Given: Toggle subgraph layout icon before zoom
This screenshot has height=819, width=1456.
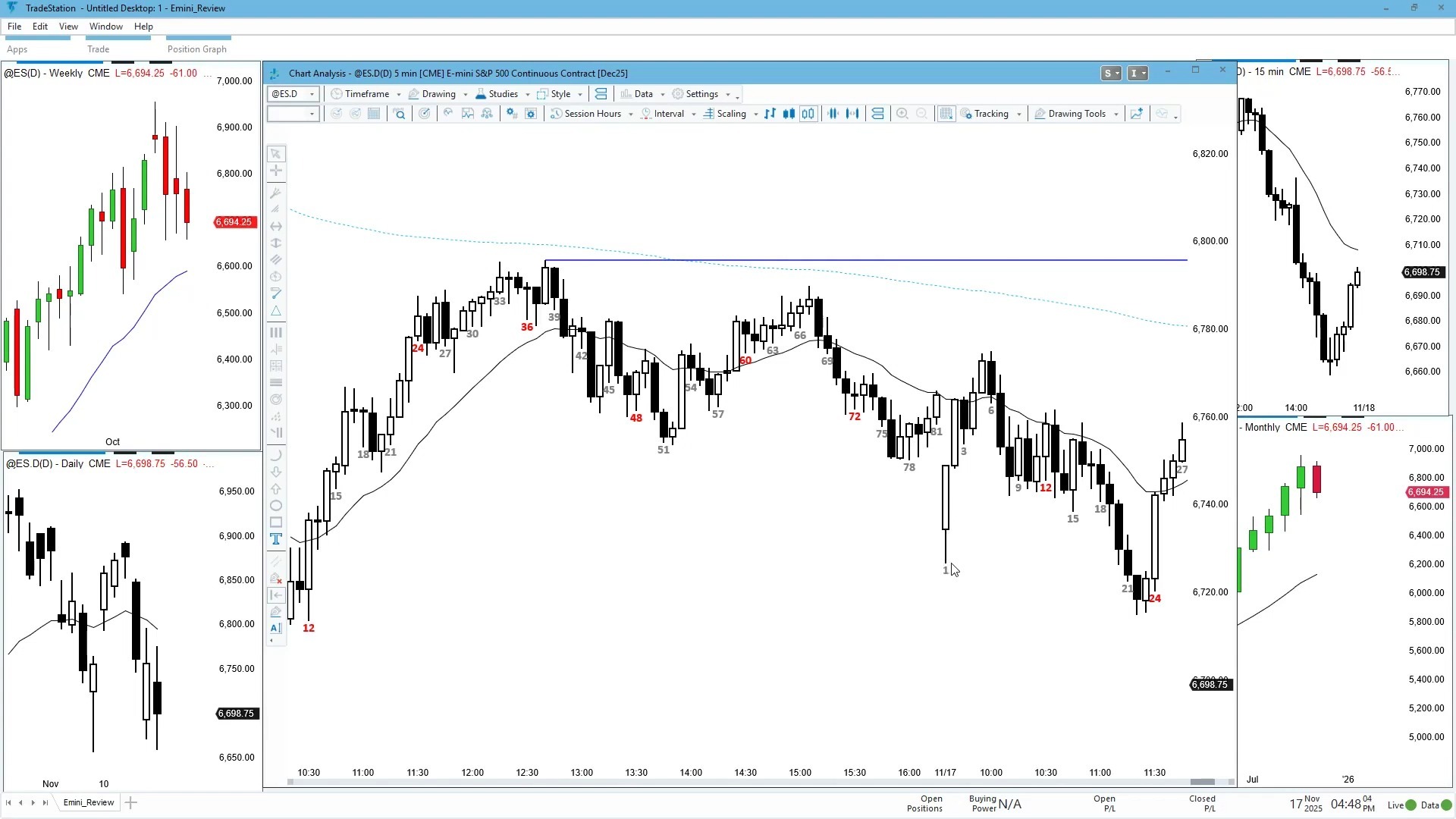Looking at the screenshot, I should click(878, 114).
